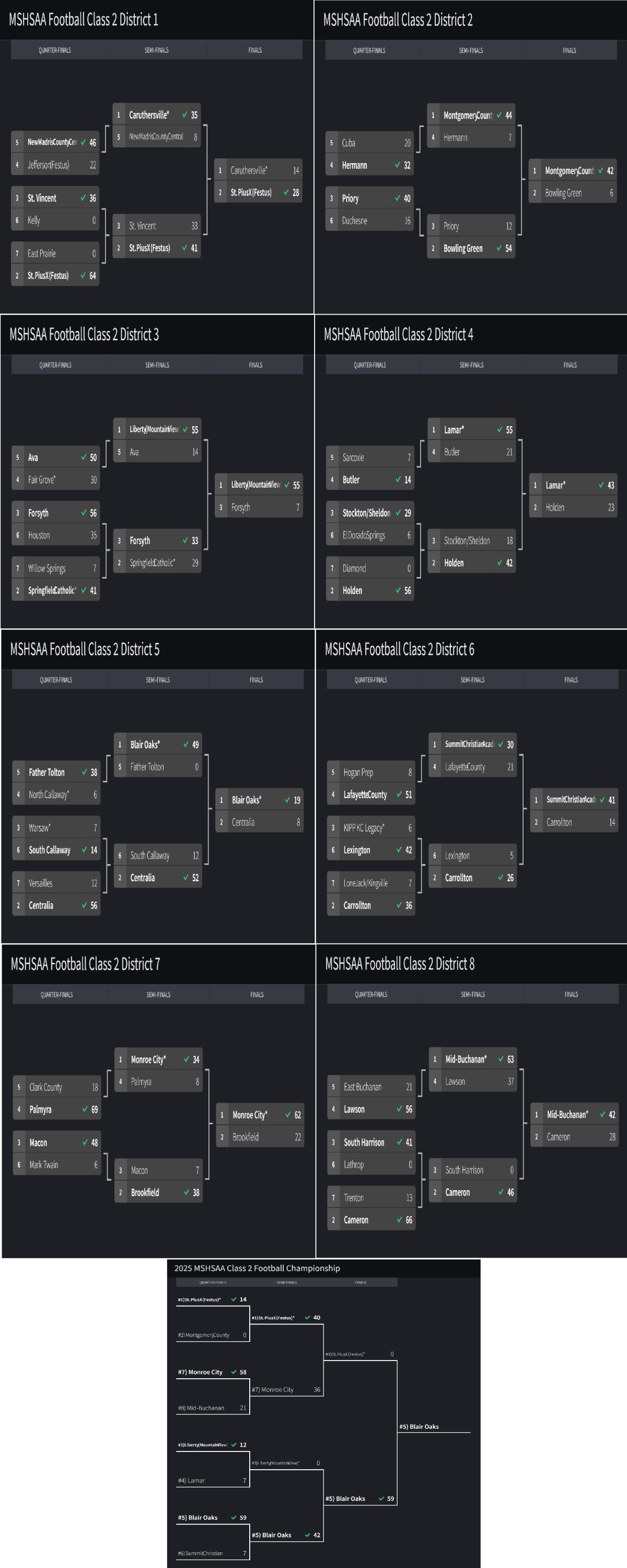
Task: Click checkmark beside Macon's 48 score
Action: point(85,1143)
